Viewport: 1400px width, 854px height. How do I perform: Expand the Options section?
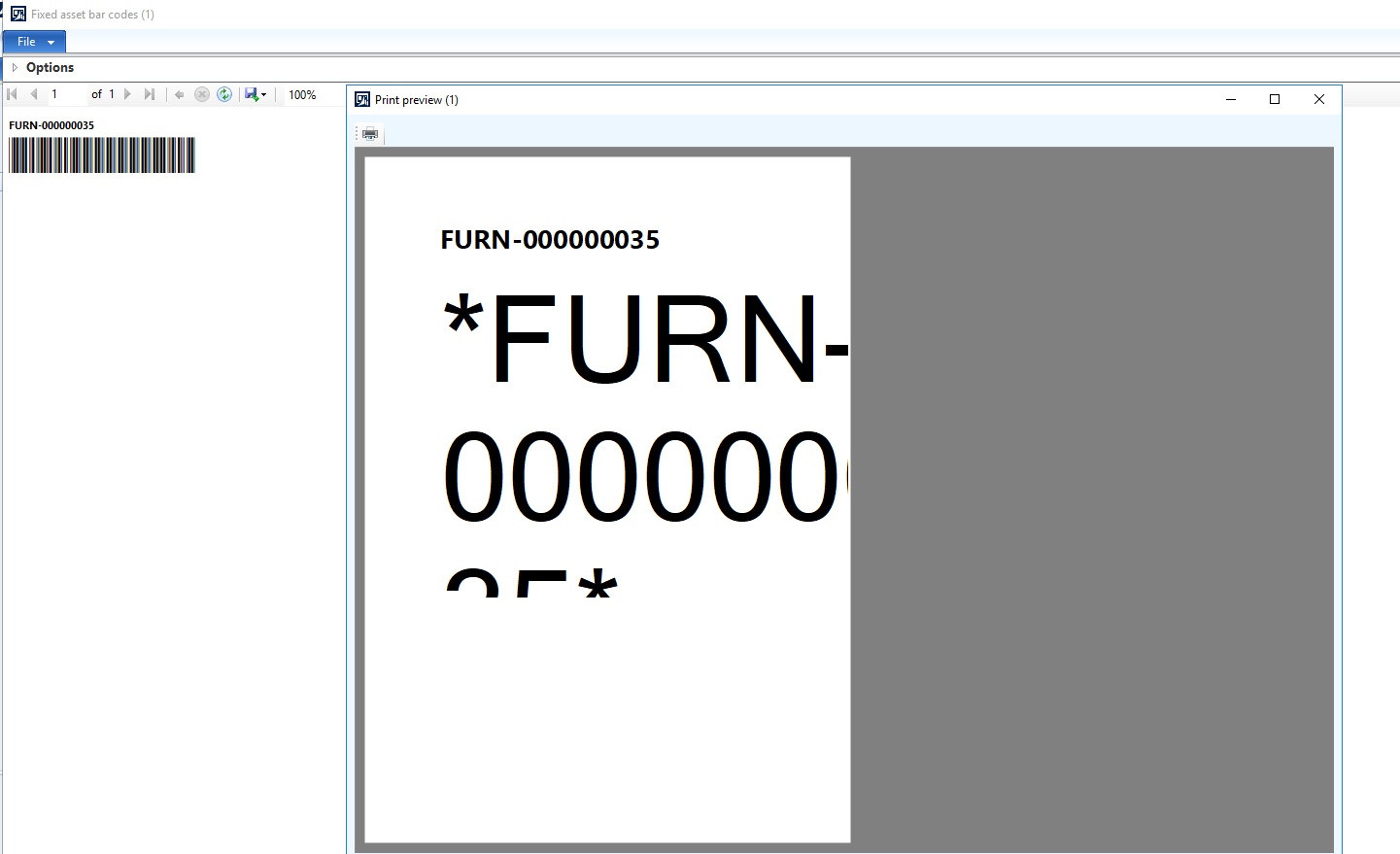point(16,67)
